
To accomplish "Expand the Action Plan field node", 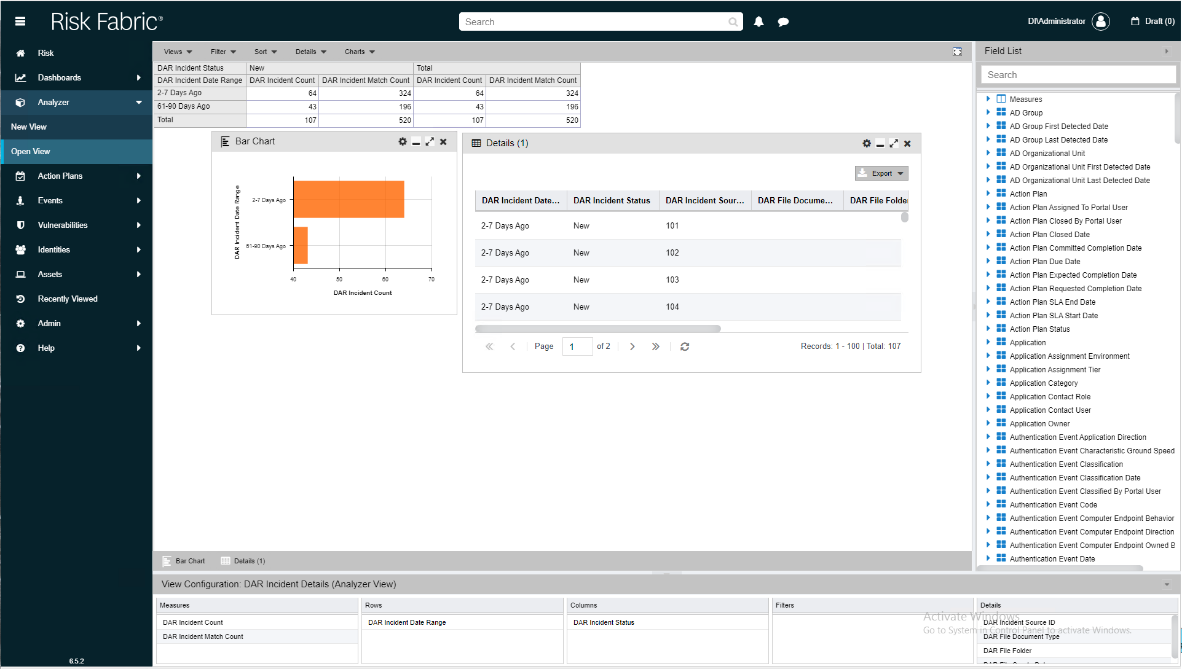I will [988, 194].
